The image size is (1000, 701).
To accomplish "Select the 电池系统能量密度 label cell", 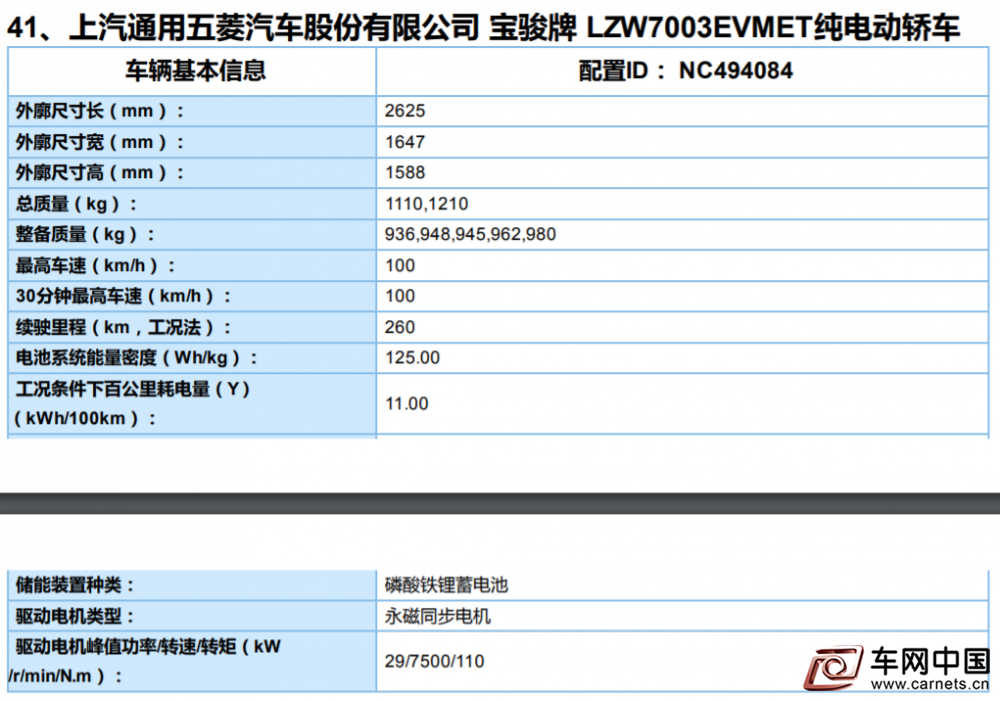I will 192,358.
